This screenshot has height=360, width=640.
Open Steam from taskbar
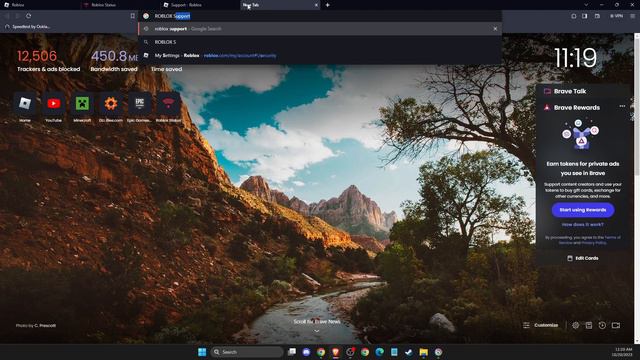click(409, 352)
